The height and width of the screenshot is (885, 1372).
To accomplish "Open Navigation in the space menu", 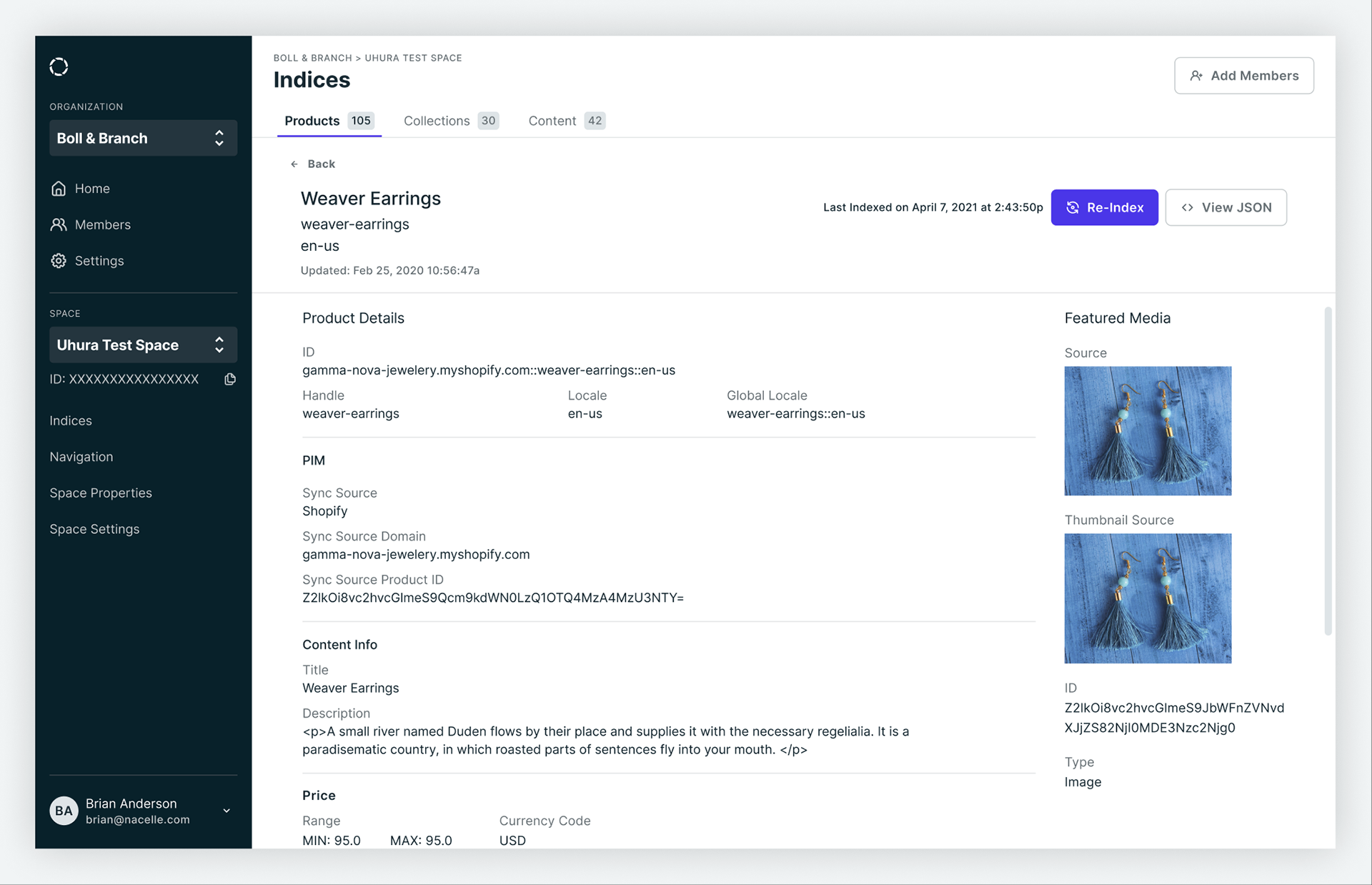I will tap(81, 457).
